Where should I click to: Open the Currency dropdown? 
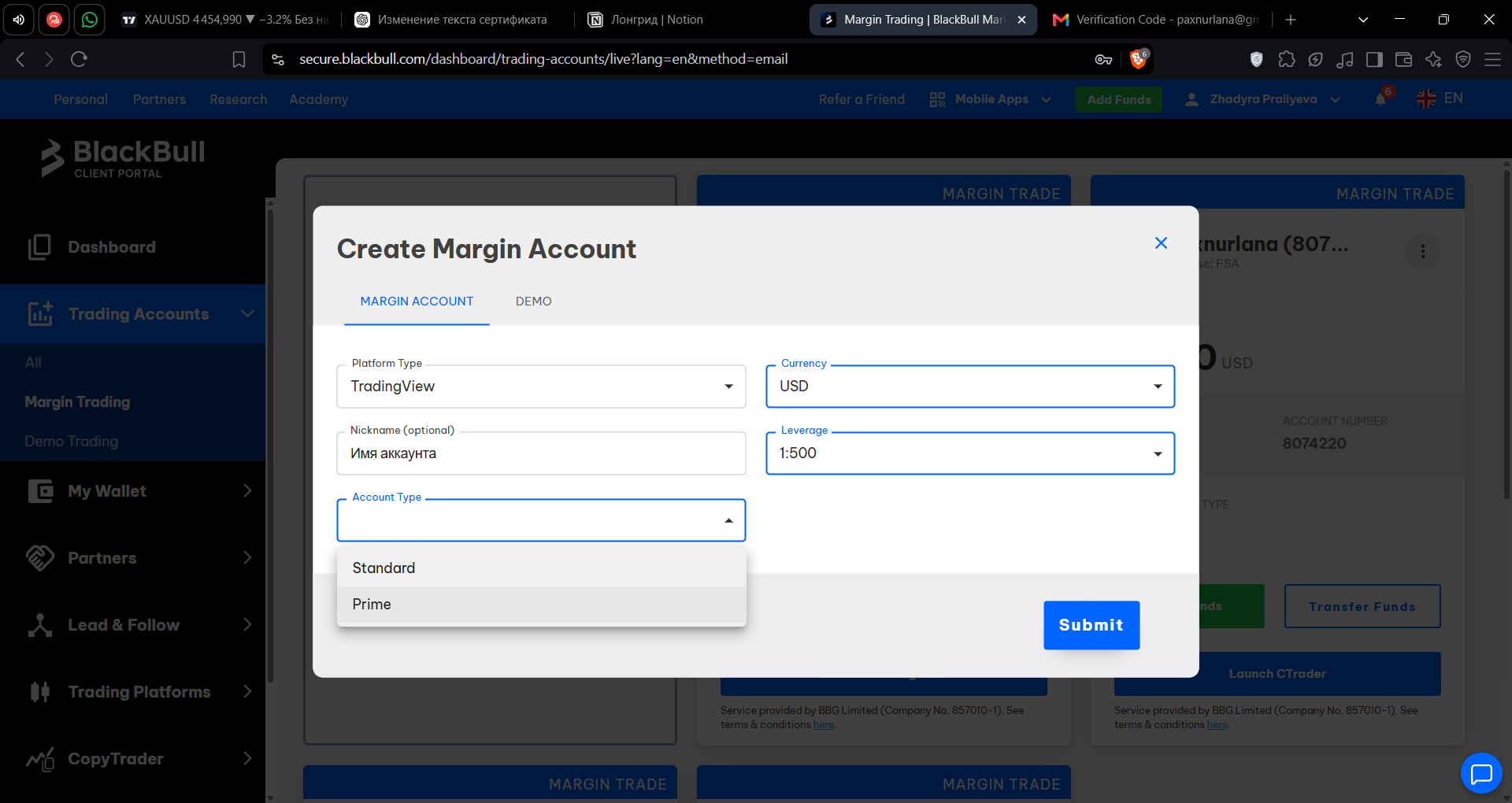[x=970, y=387]
